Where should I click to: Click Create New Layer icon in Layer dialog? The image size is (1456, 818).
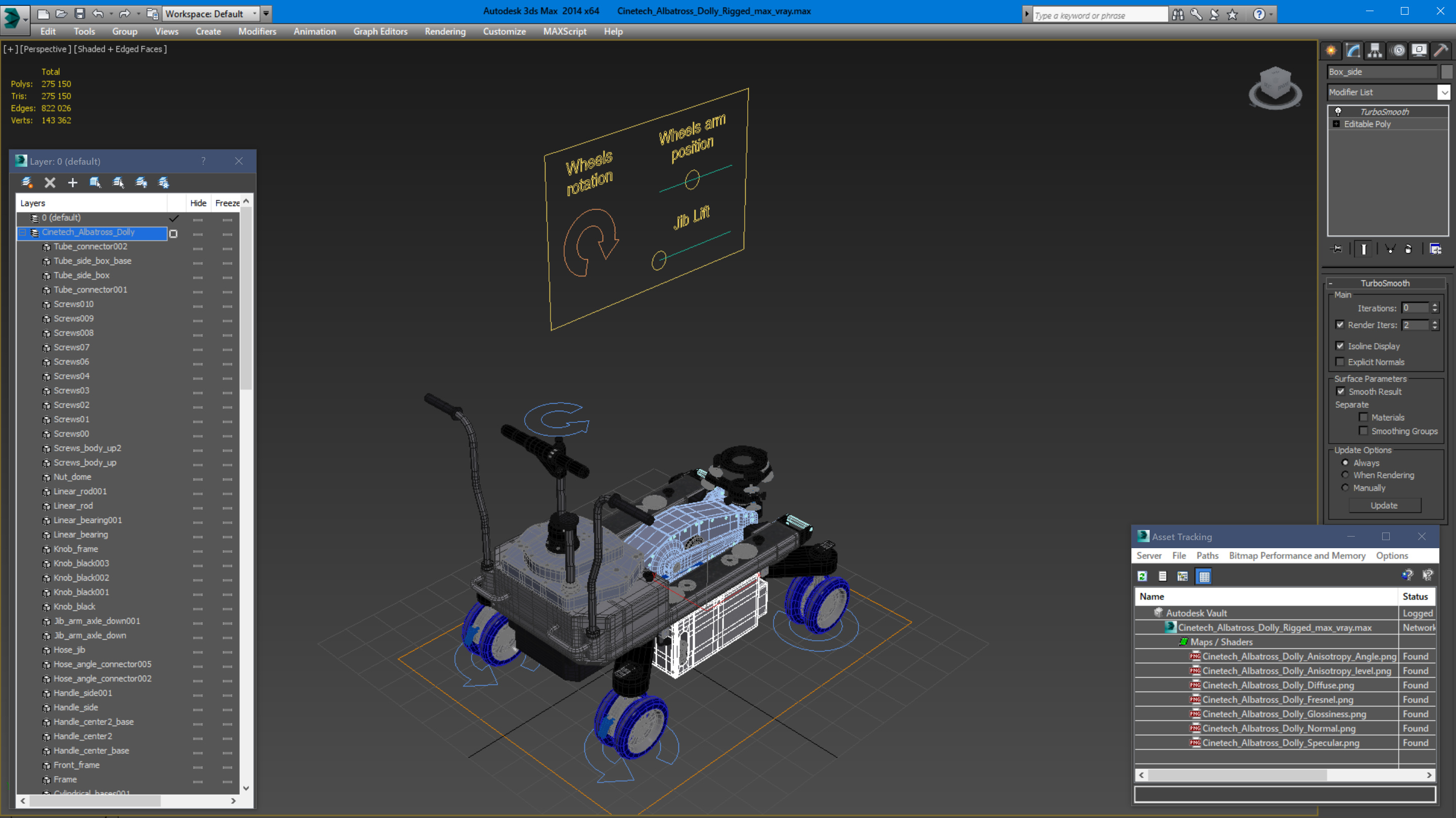click(x=27, y=182)
